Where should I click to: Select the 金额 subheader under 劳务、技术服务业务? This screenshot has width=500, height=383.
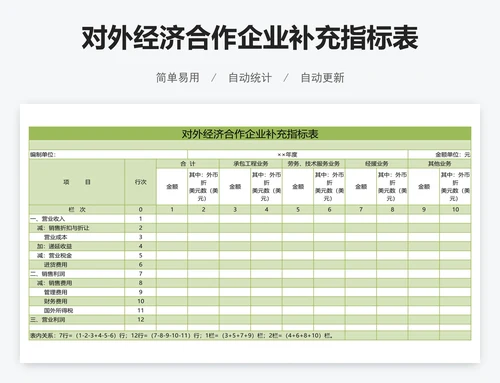[x=298, y=187]
